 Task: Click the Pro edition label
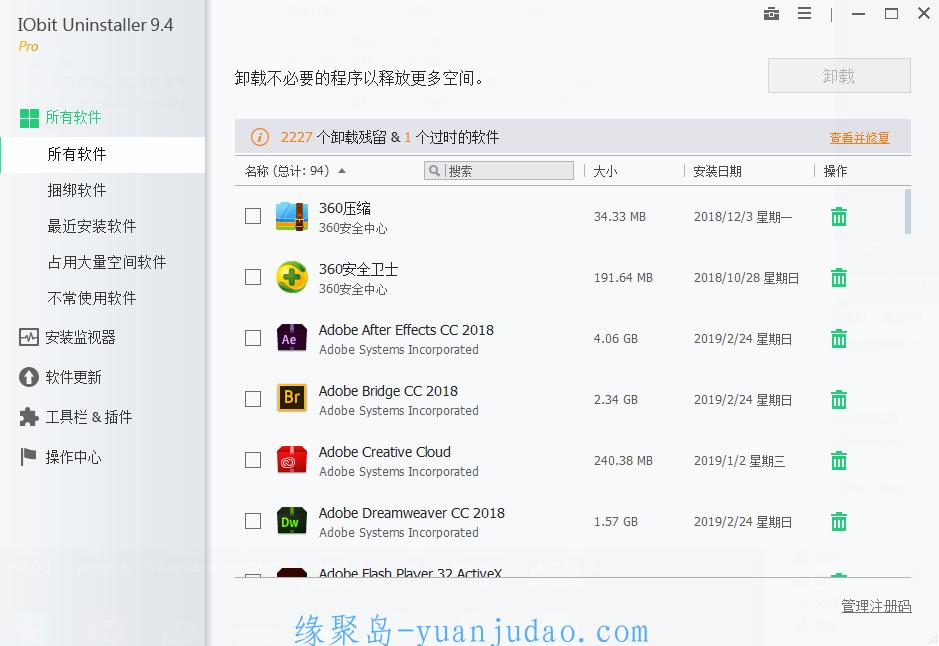coord(28,47)
